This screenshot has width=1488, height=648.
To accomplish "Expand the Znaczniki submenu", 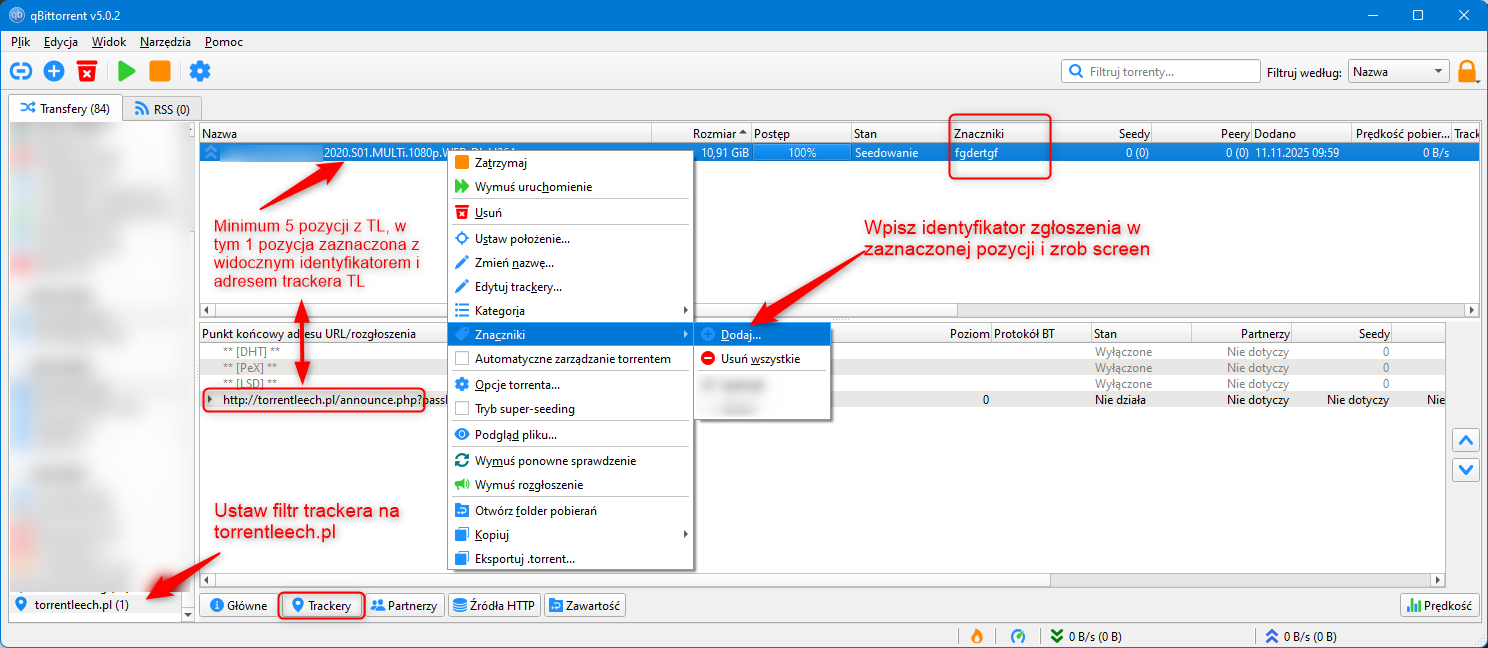I will pyautogui.click(x=570, y=334).
